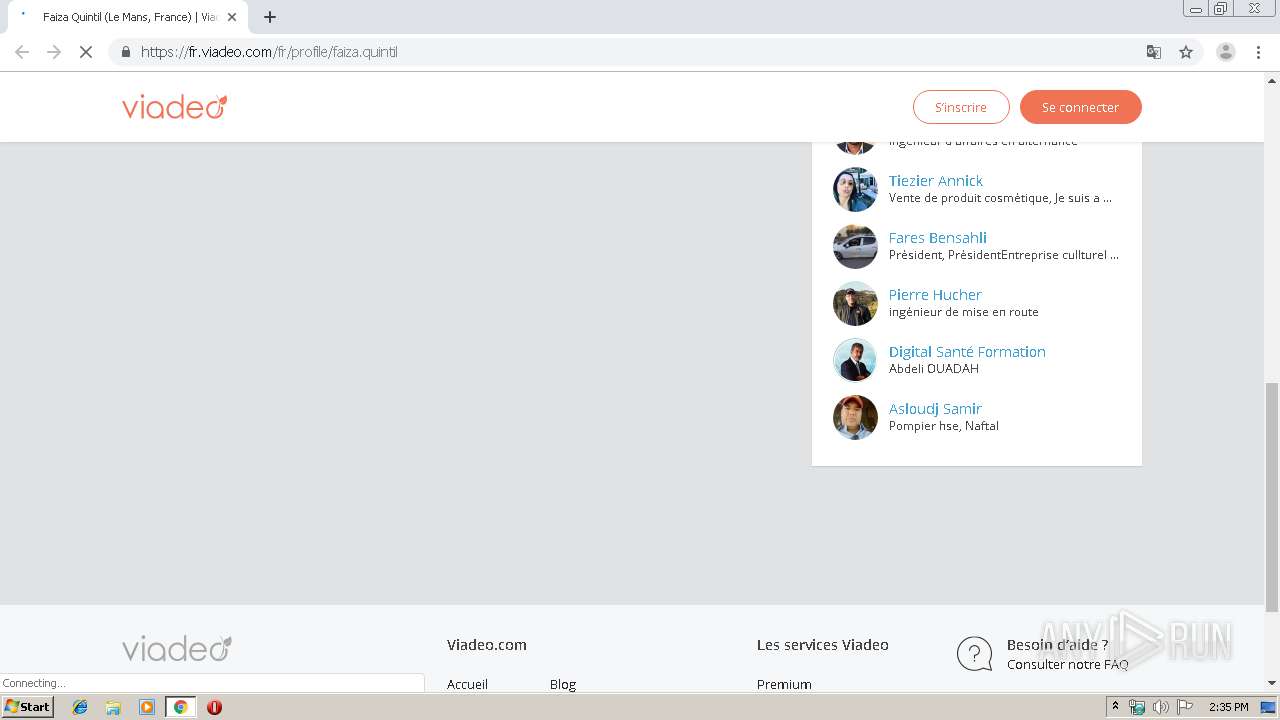Viewport: 1280px width, 720px height.
Task: Click the footer Viadeo logo
Action: click(x=177, y=648)
